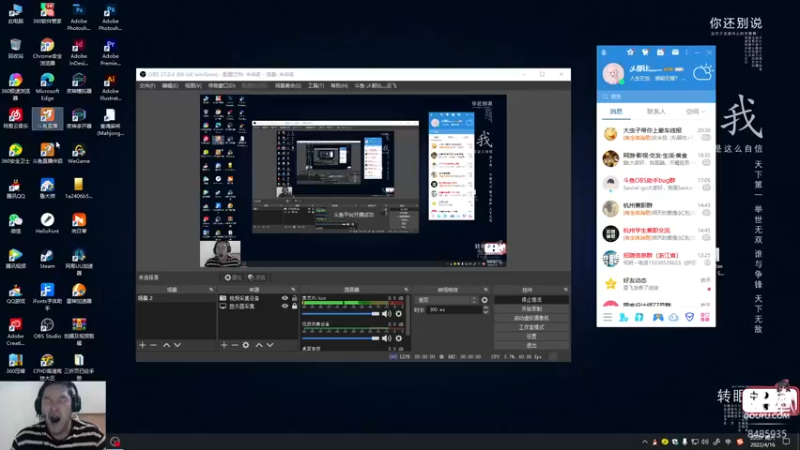Click the QQ search field

point(656,96)
